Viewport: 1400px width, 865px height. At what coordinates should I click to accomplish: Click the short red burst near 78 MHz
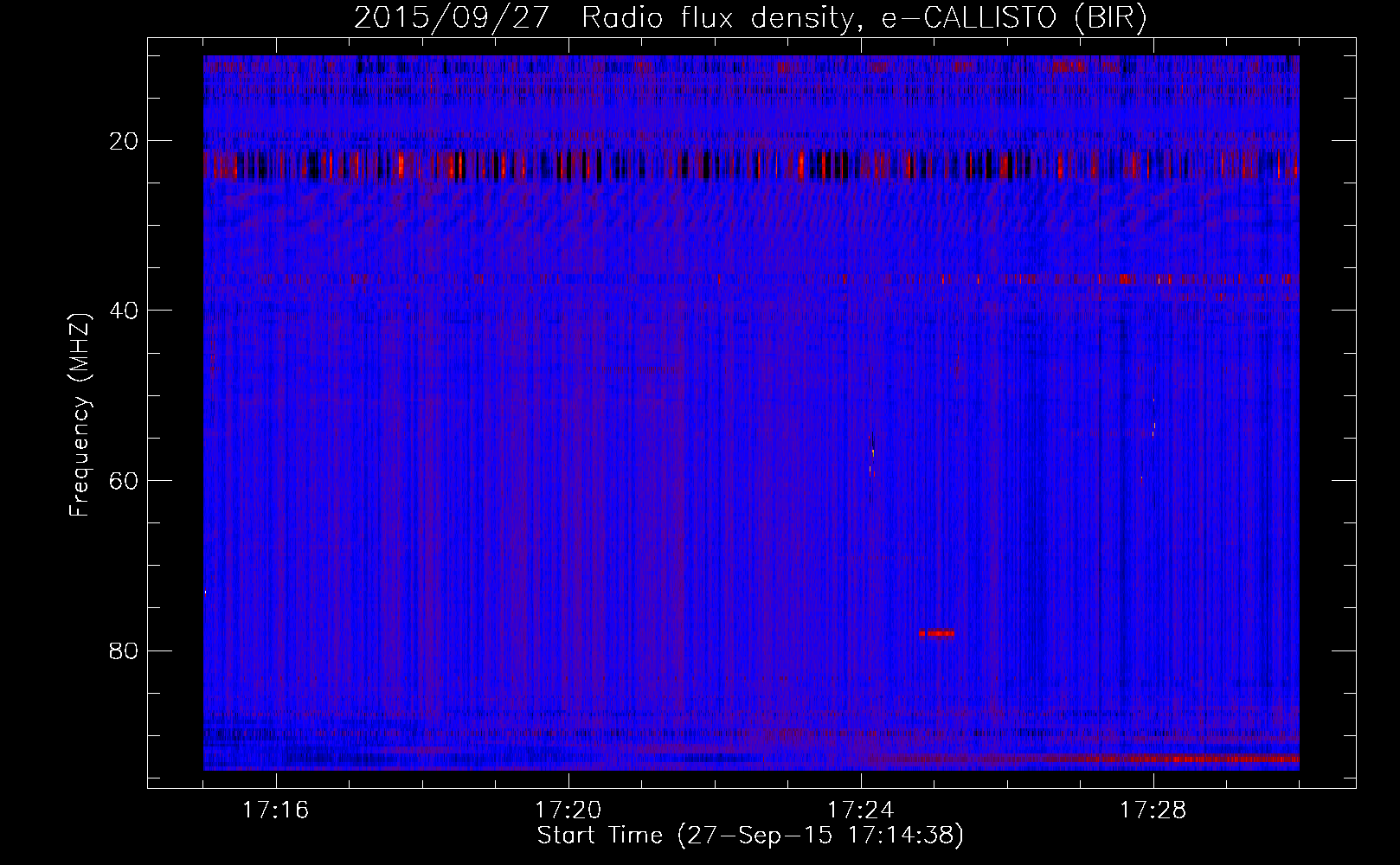[x=937, y=633]
